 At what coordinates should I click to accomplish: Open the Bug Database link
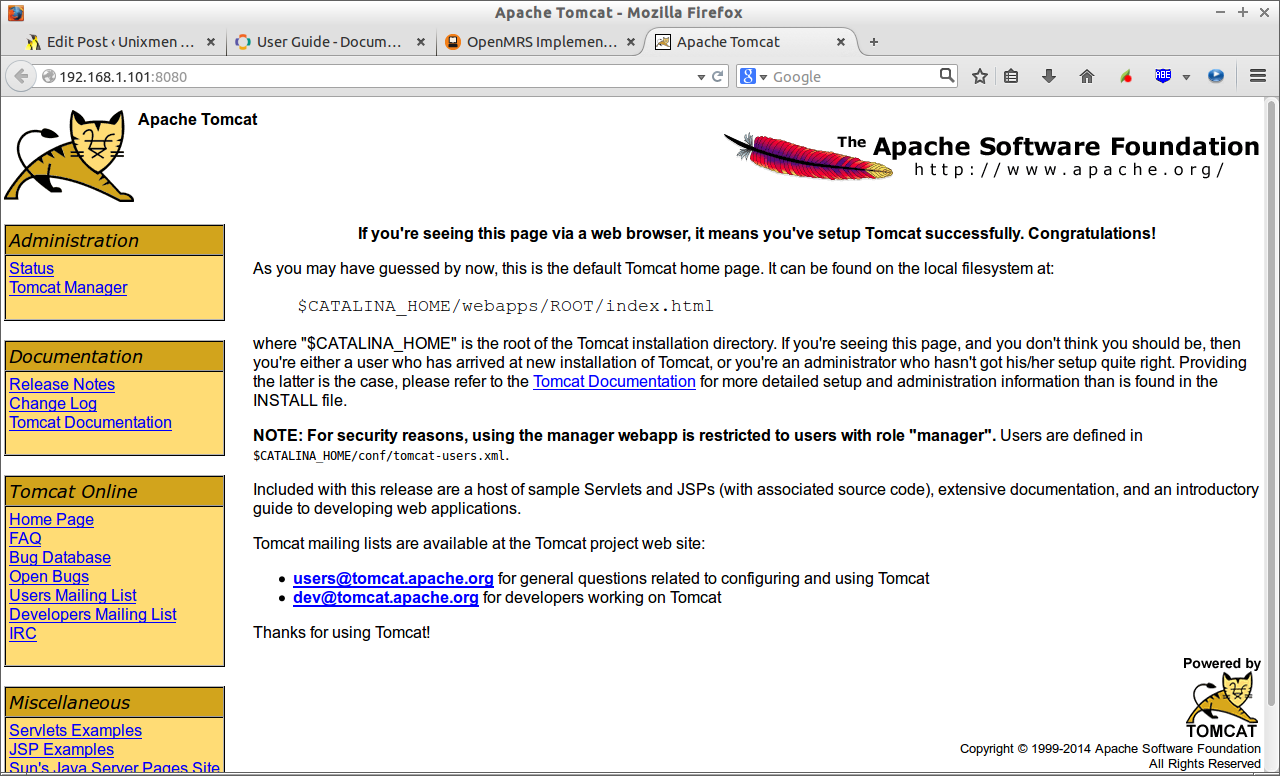60,557
